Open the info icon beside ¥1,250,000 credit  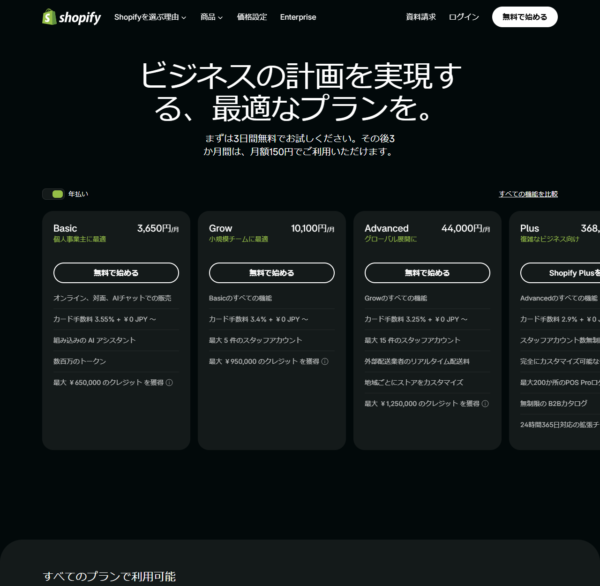tap(485, 403)
